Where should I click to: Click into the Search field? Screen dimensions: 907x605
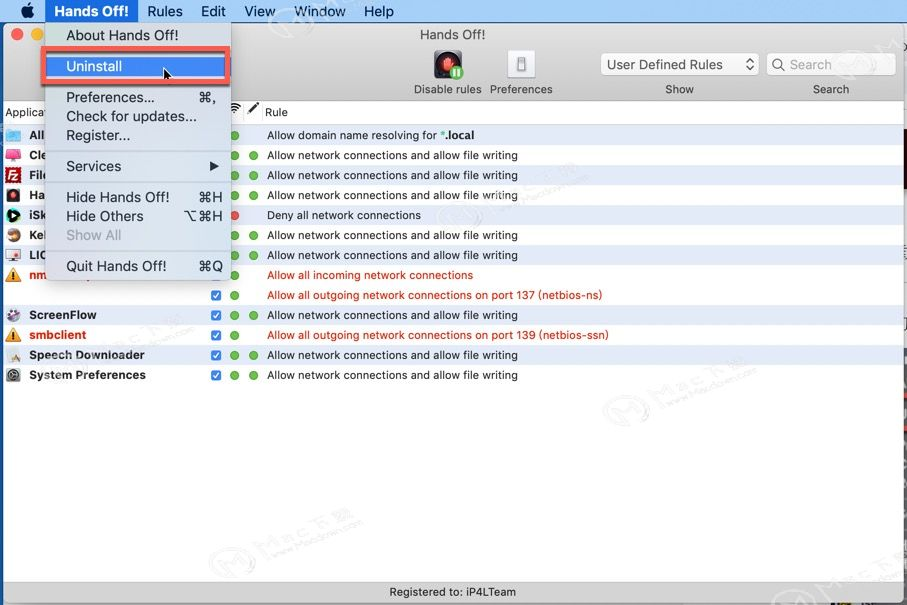pyautogui.click(x=831, y=64)
